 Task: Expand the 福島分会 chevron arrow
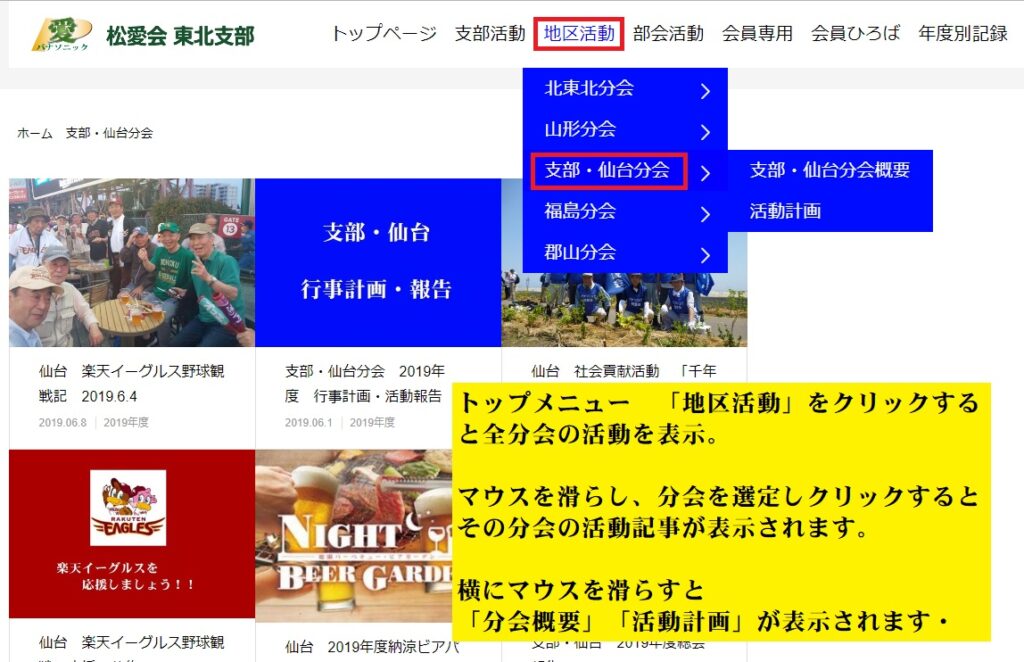[x=705, y=214]
